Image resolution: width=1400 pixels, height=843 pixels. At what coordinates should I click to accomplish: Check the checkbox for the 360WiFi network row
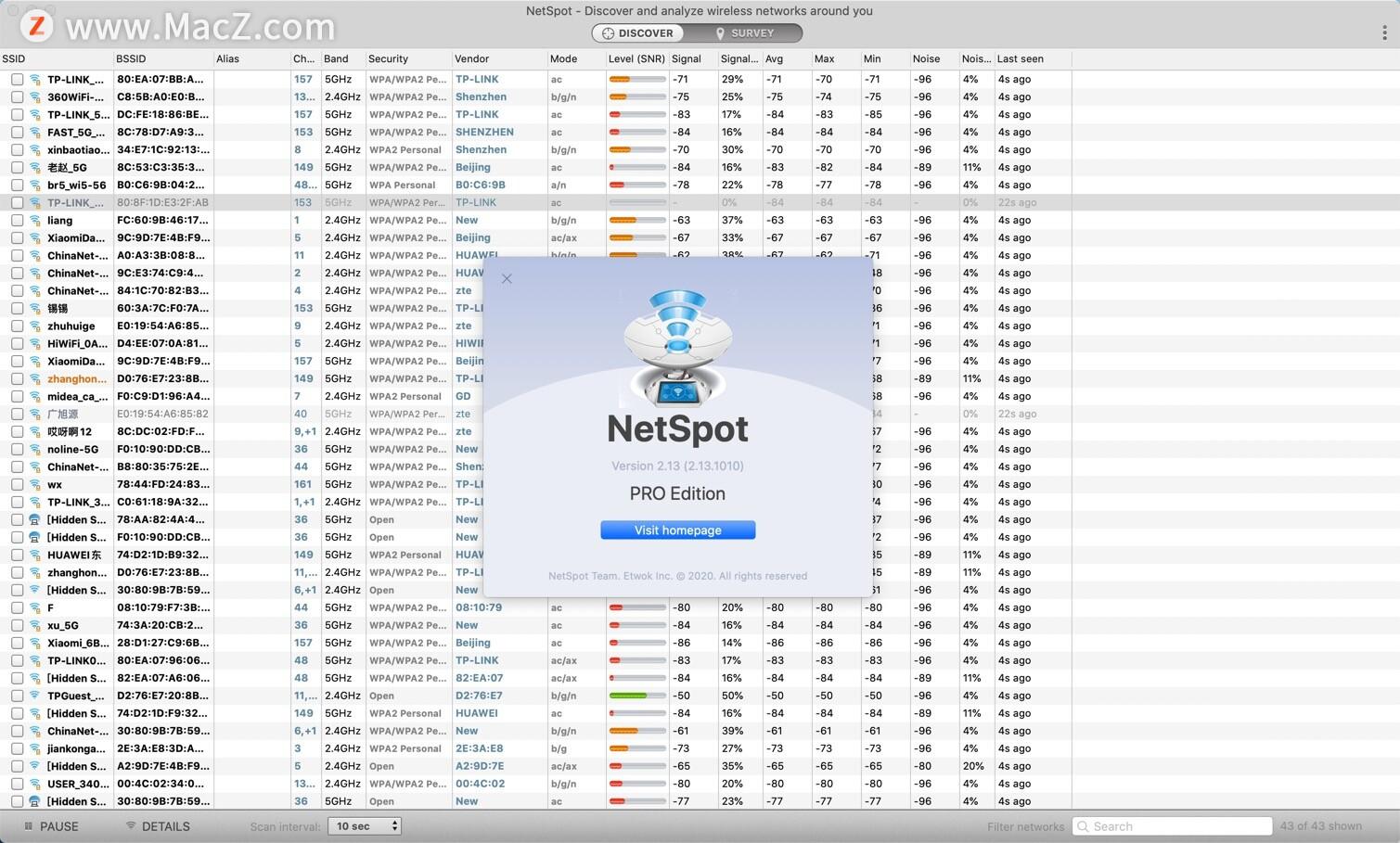tap(17, 96)
